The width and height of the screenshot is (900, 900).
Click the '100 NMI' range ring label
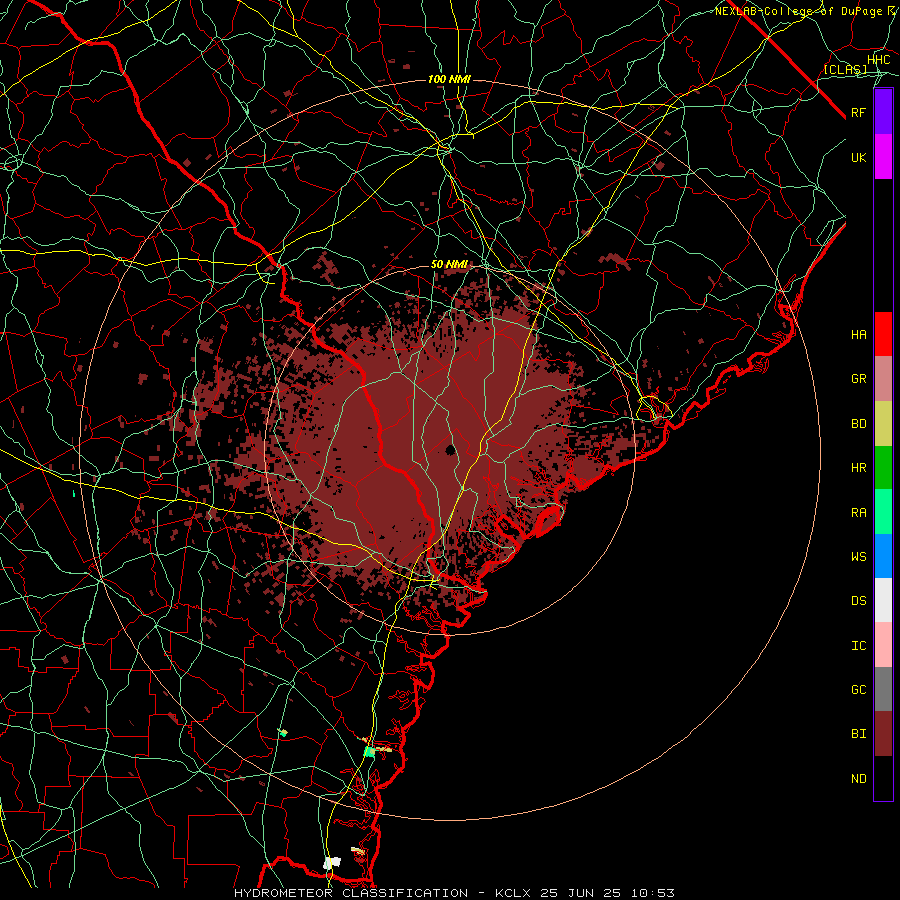click(x=449, y=79)
